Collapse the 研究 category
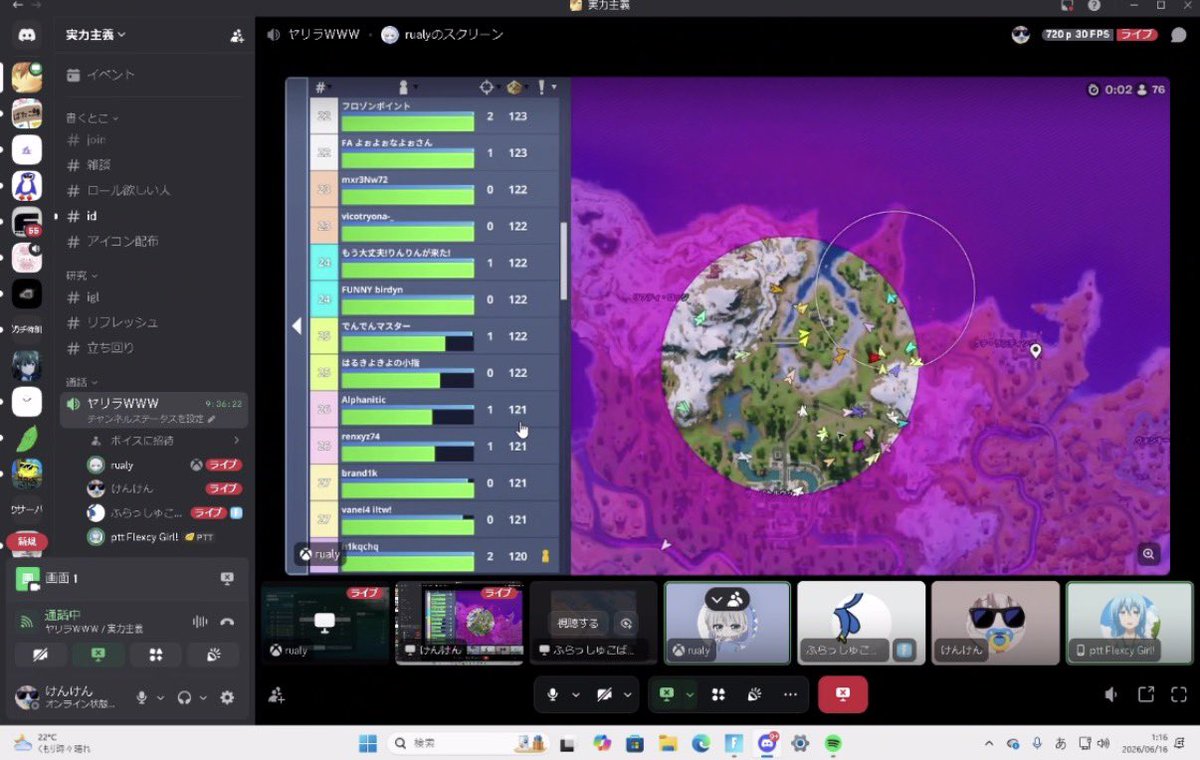Image resolution: width=1200 pixels, height=760 pixels. (x=82, y=275)
